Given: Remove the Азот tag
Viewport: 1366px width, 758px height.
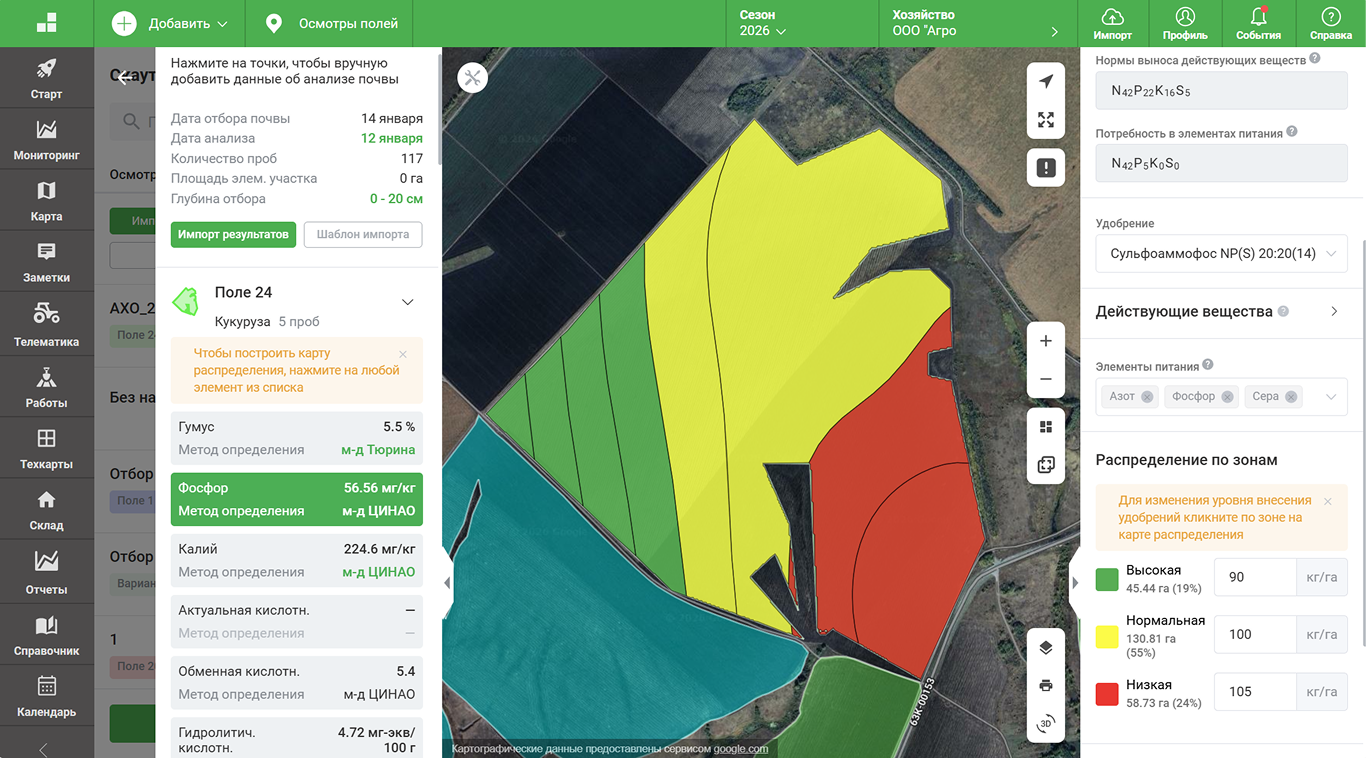Looking at the screenshot, I should tap(1147, 397).
